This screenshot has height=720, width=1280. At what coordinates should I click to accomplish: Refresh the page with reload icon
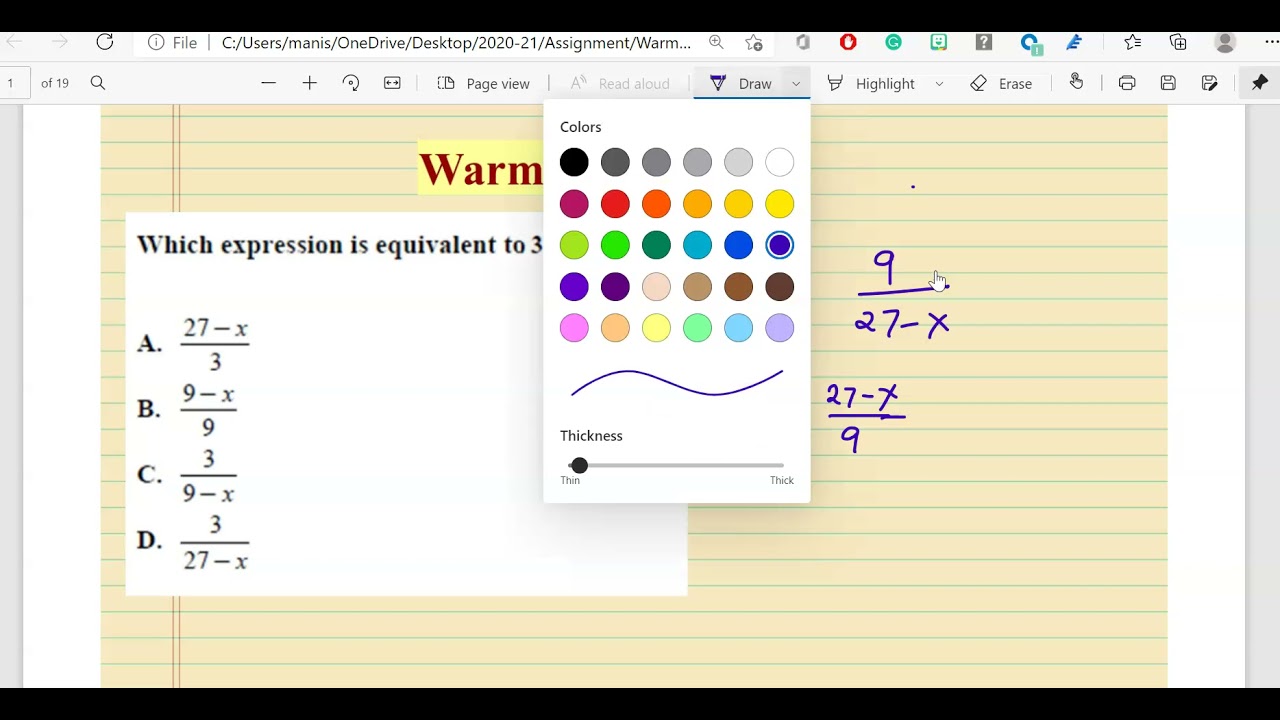pyautogui.click(x=105, y=42)
